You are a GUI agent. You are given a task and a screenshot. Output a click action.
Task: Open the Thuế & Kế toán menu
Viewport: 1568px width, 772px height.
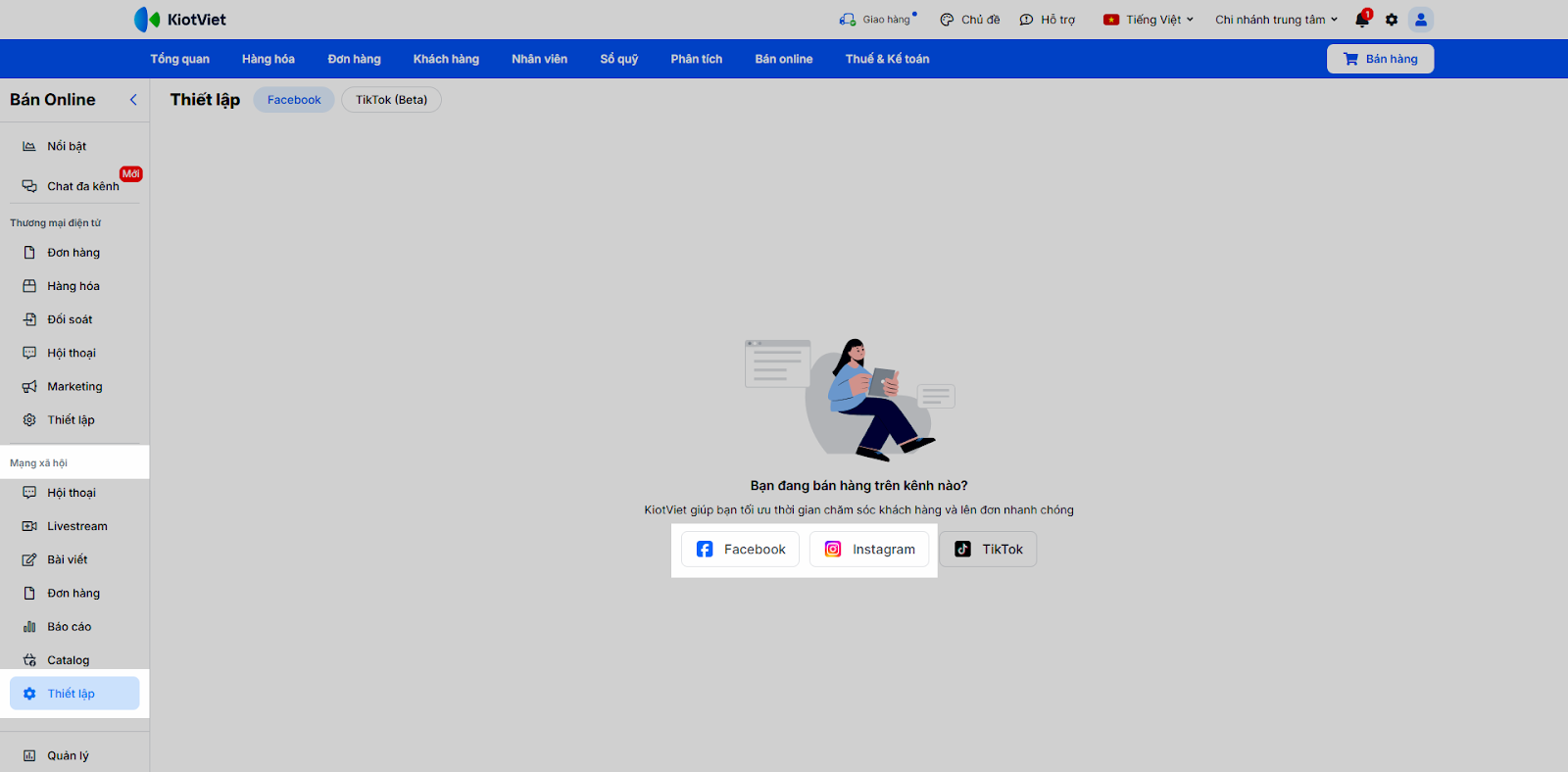(x=888, y=59)
